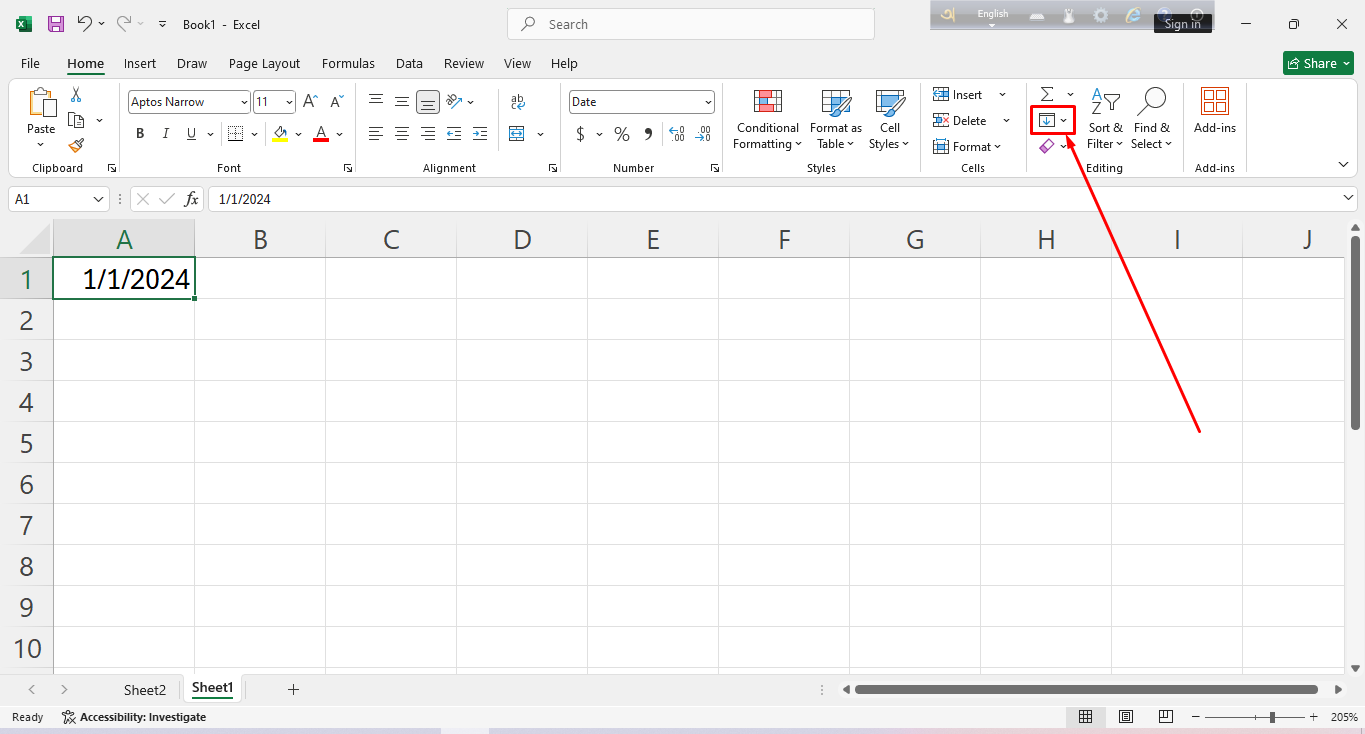Toggle Bold formatting
Image resolution: width=1365 pixels, height=734 pixels.
(x=140, y=134)
